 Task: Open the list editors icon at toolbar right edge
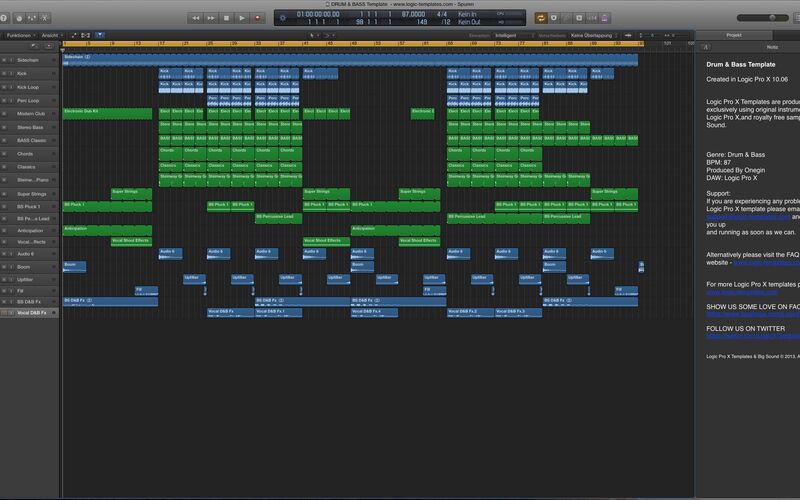[x=796, y=18]
